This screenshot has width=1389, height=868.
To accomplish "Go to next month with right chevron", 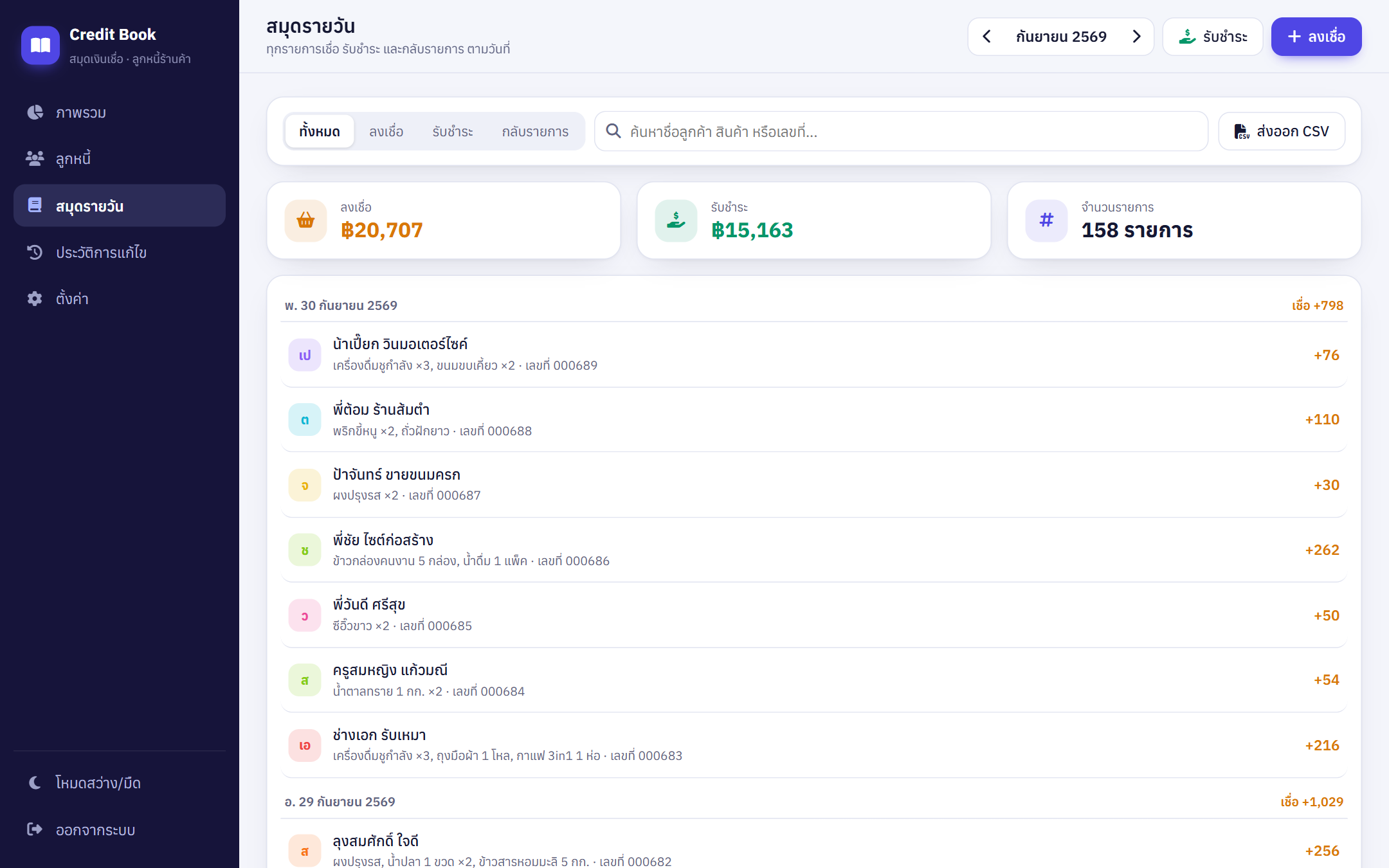I will (1136, 37).
